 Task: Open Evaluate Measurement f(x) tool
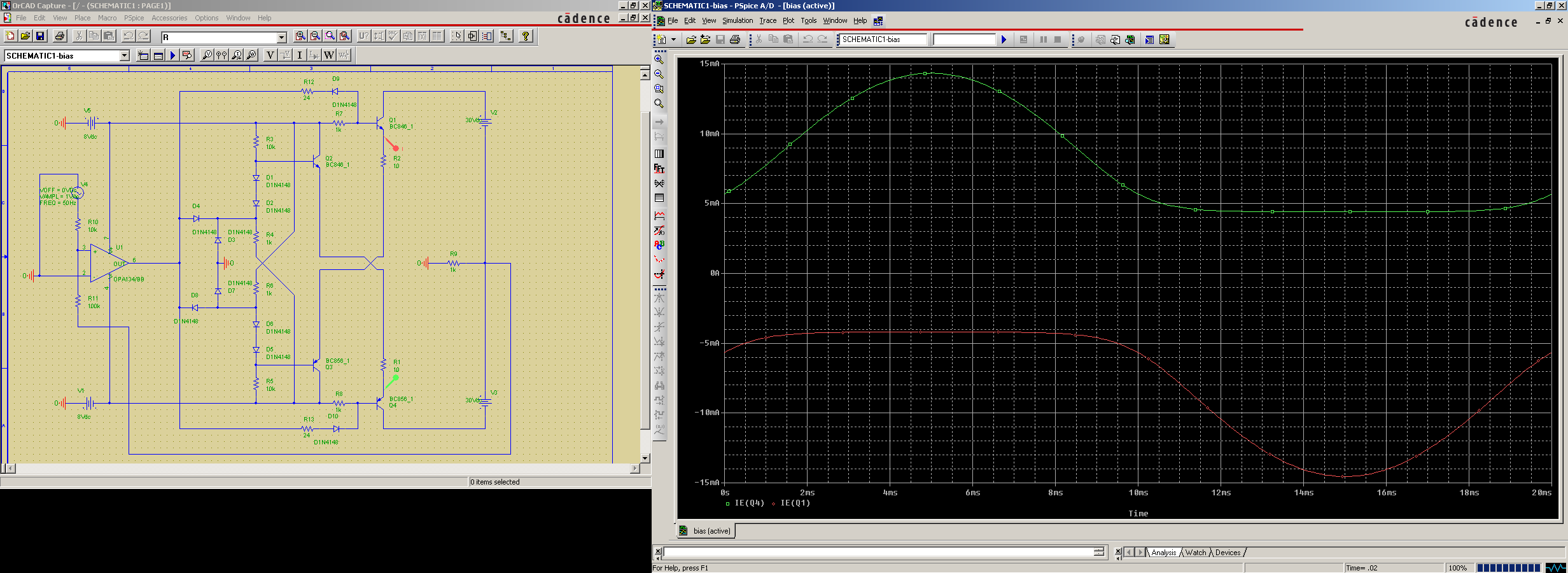(x=659, y=230)
